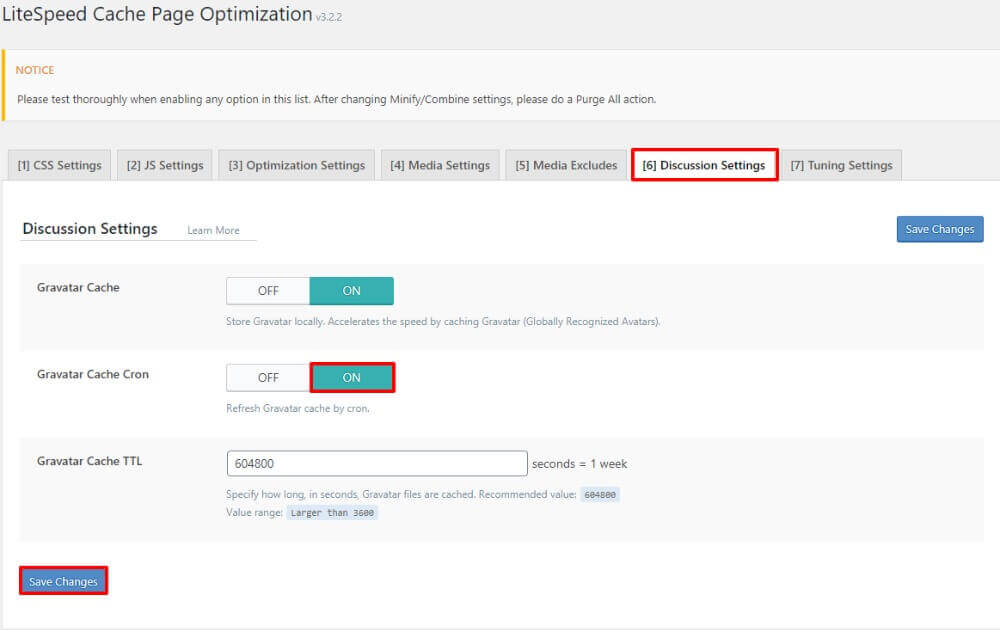The height and width of the screenshot is (630, 1000).
Task: Go to the Media Settings tab
Action: [440, 165]
